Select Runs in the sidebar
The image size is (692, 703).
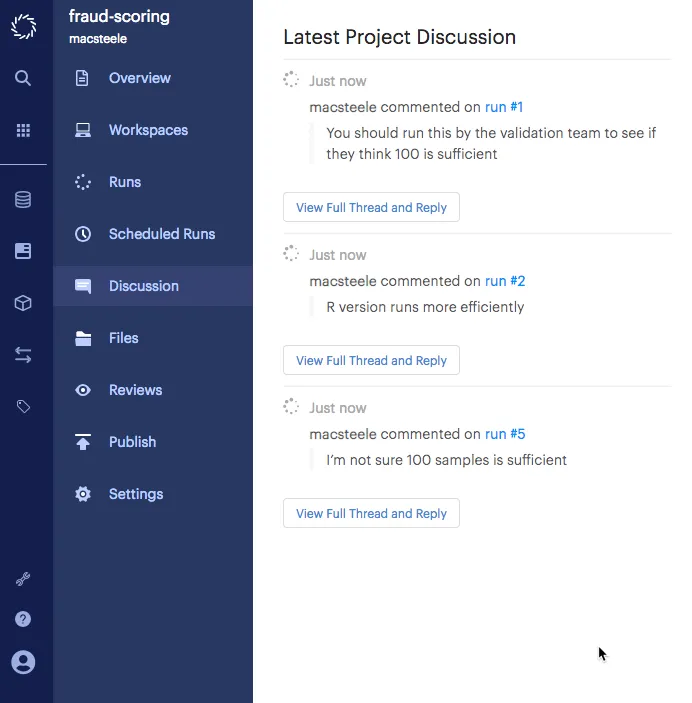click(125, 182)
